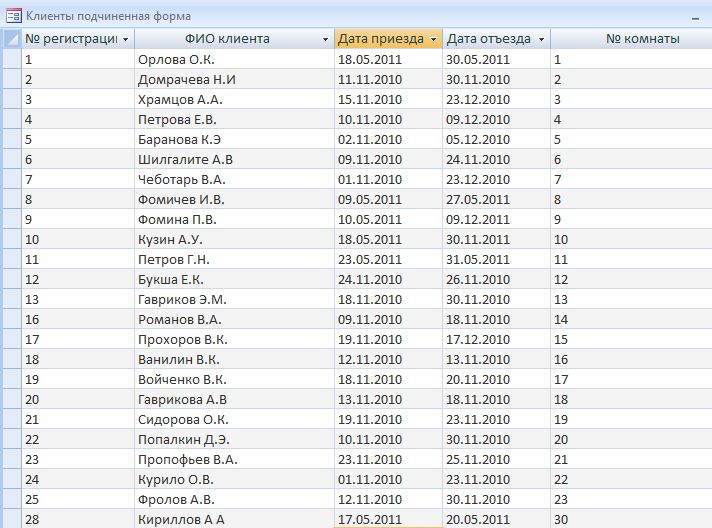Click the form icon beside Клиенты подчиненная форма

[x=13, y=16]
